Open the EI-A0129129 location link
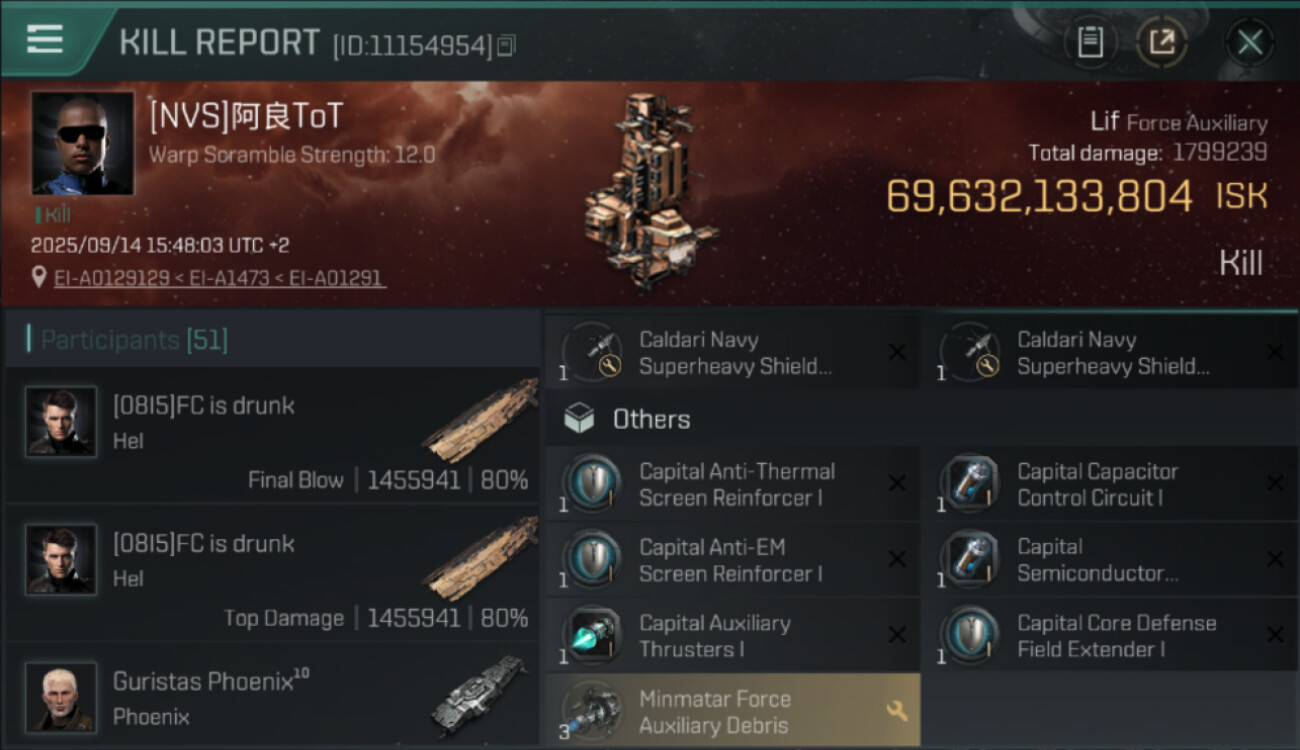This screenshot has height=750, width=1300. point(111,278)
